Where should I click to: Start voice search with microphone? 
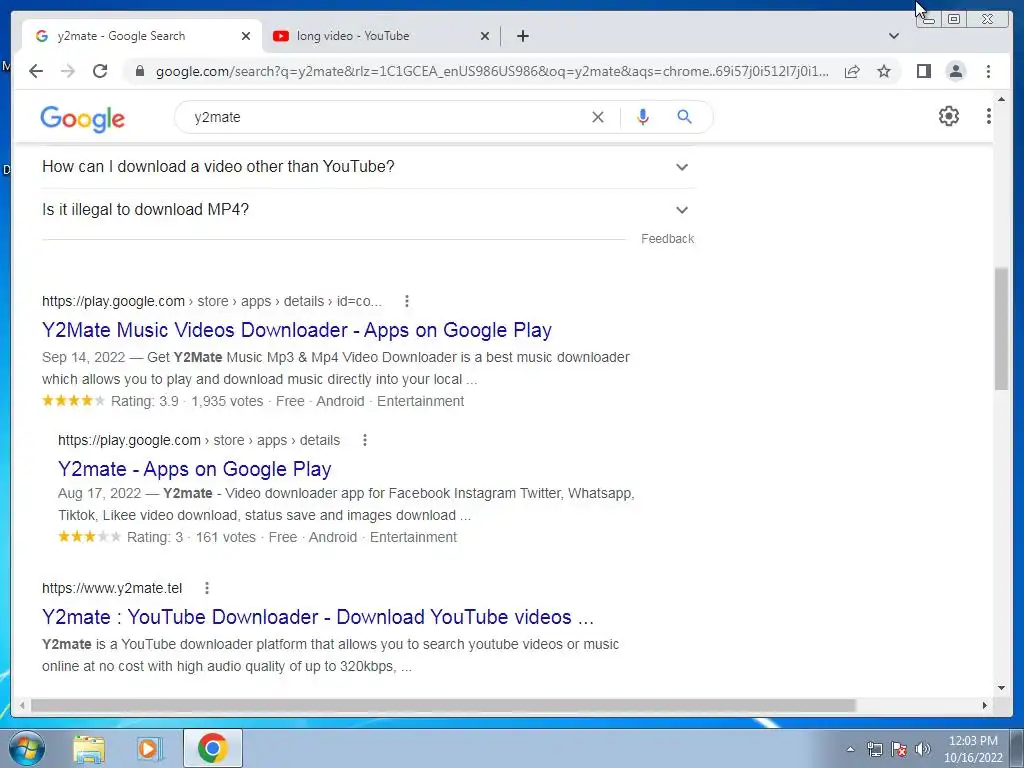[643, 117]
